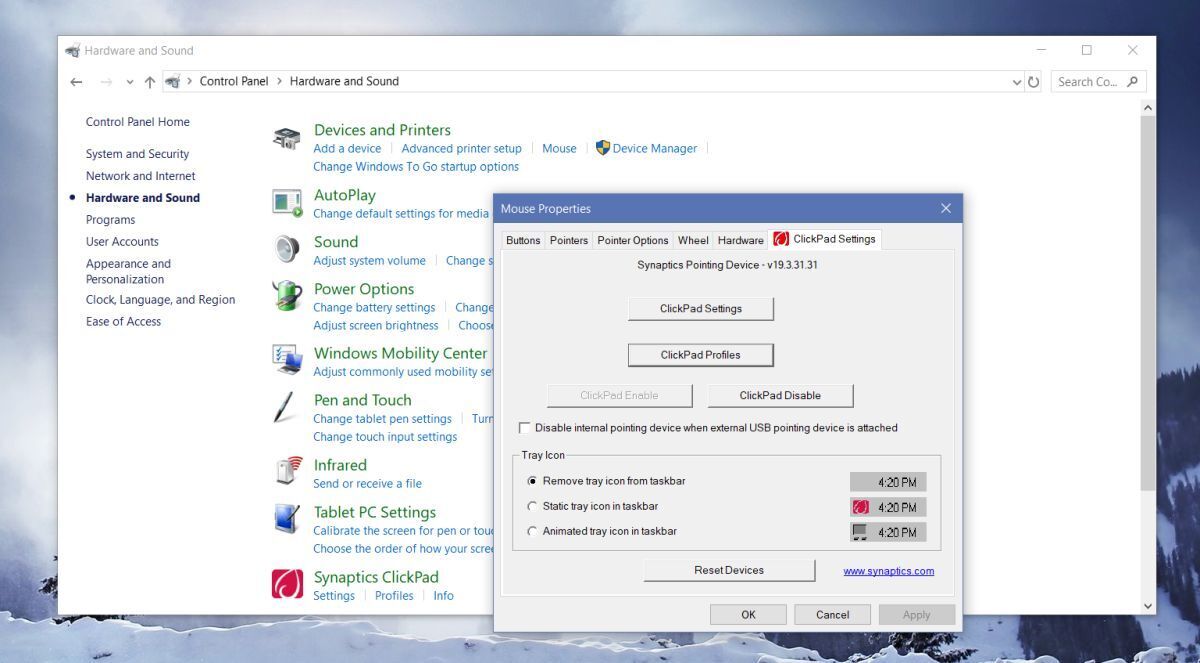Open Devices and Printers via its printer icon
Viewport: 1200px width, 663px height.
285,137
